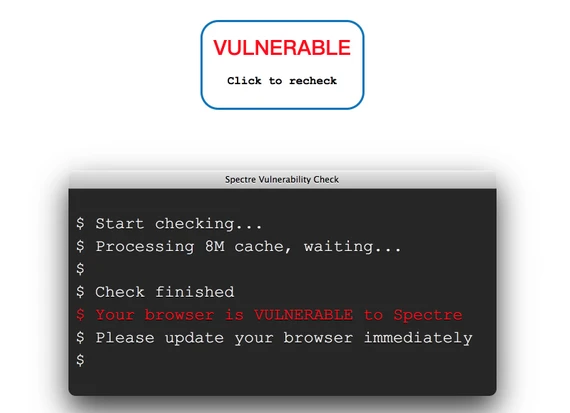Image resolution: width=570 pixels, height=413 pixels.
Task: Click the last empty dollar prompt
Action: click(x=80, y=360)
